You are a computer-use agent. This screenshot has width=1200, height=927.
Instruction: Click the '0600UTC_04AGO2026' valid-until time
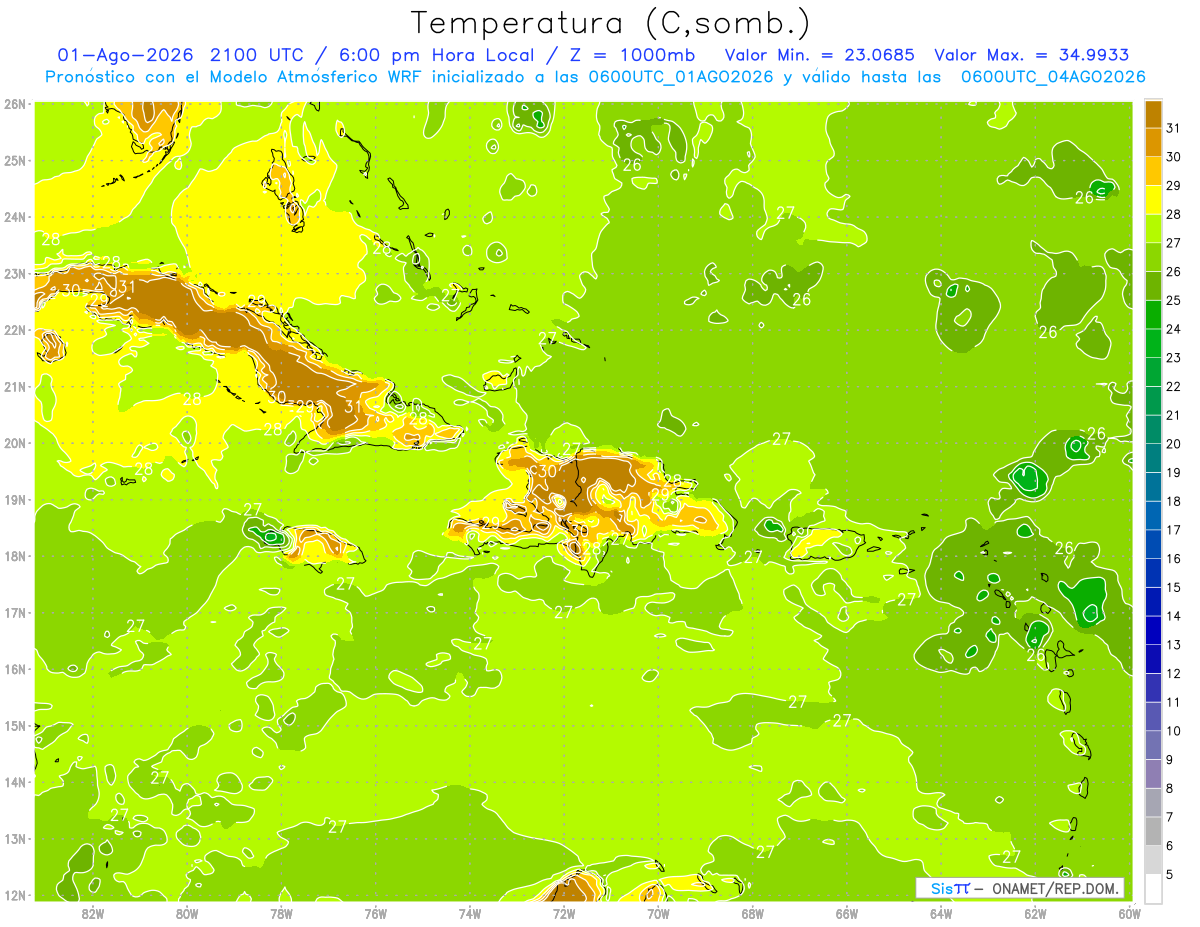[1053, 77]
